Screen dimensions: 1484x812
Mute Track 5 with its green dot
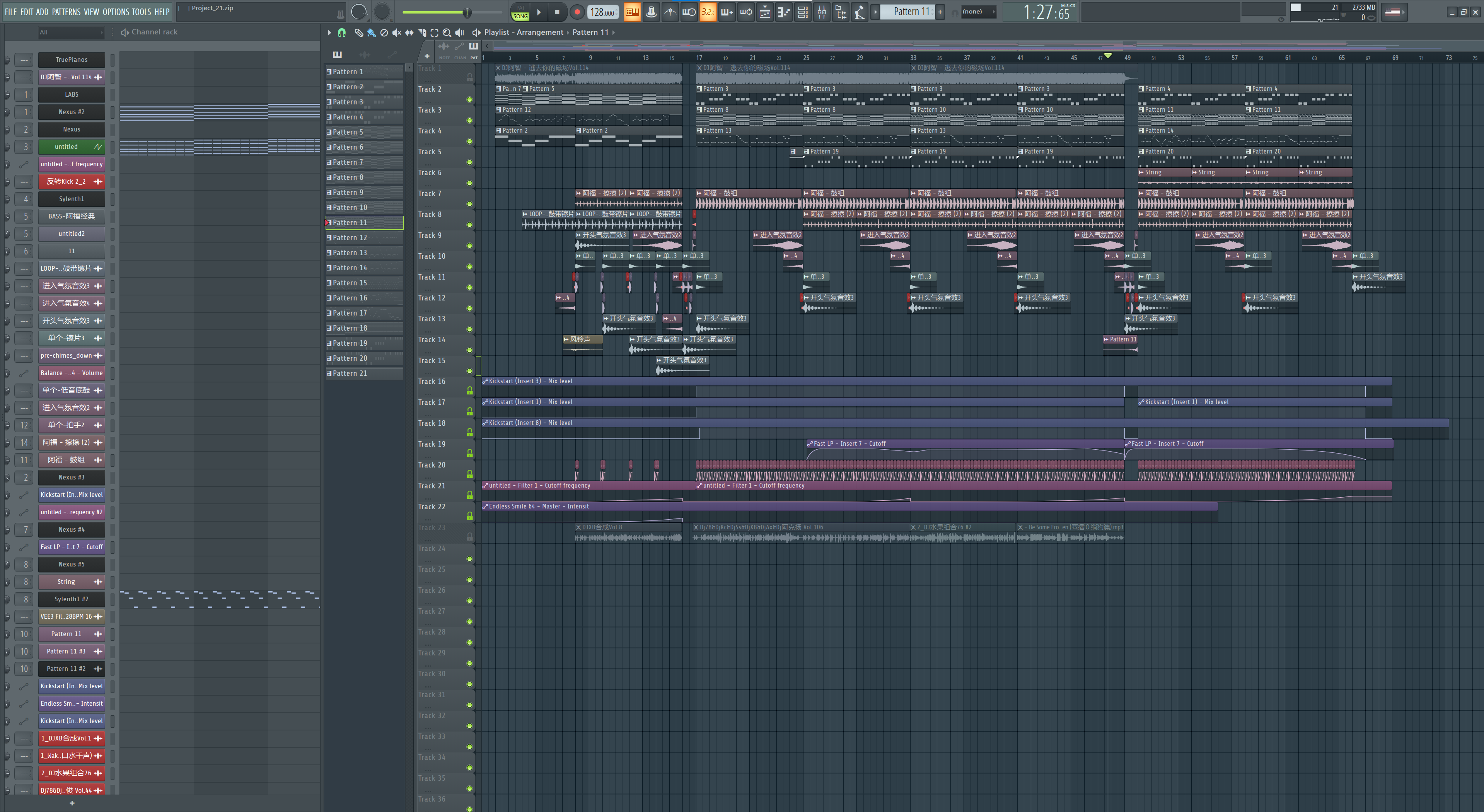pos(469,162)
